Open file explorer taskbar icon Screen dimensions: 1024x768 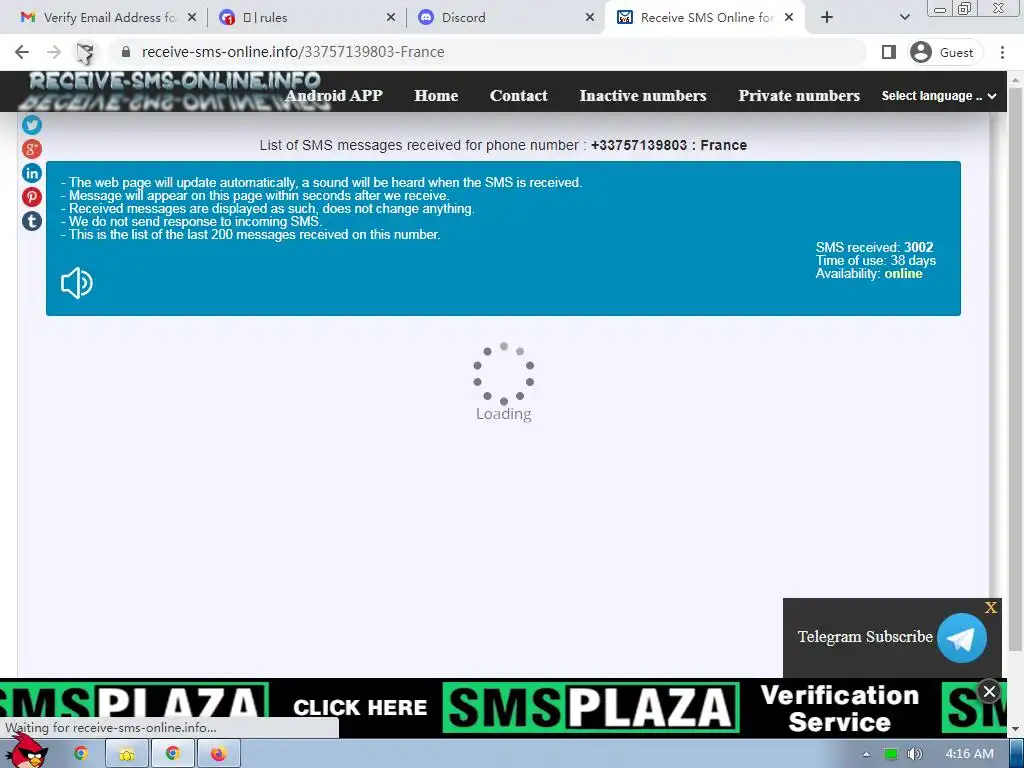(127, 754)
